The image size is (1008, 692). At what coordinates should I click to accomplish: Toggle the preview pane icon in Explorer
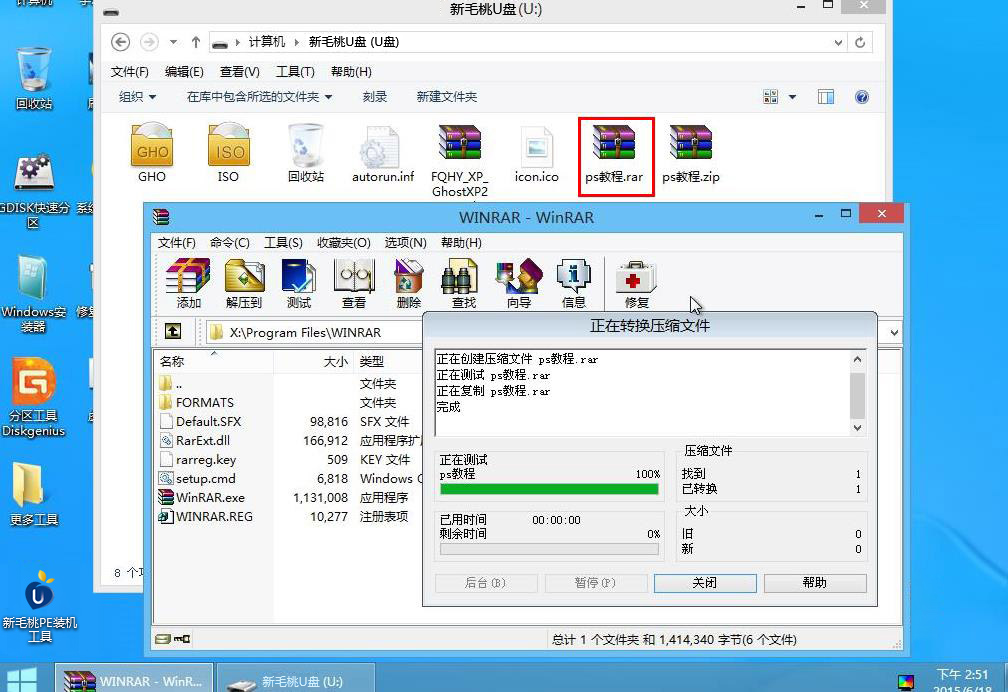tap(826, 97)
